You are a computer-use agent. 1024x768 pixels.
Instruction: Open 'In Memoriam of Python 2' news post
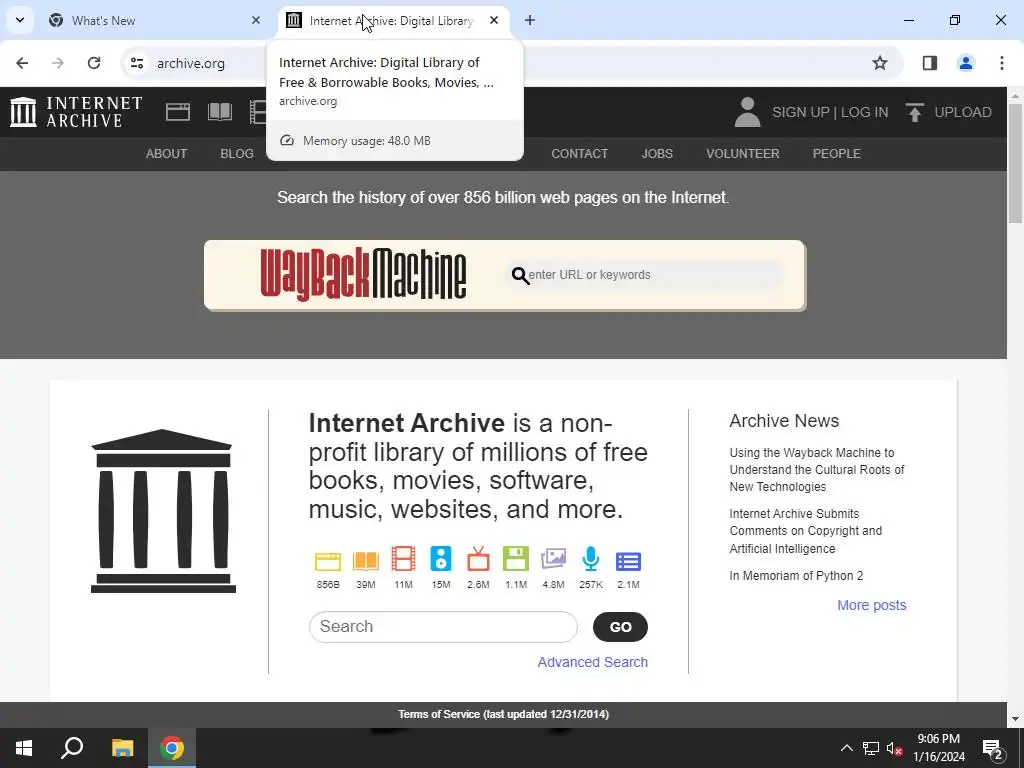[796, 575]
